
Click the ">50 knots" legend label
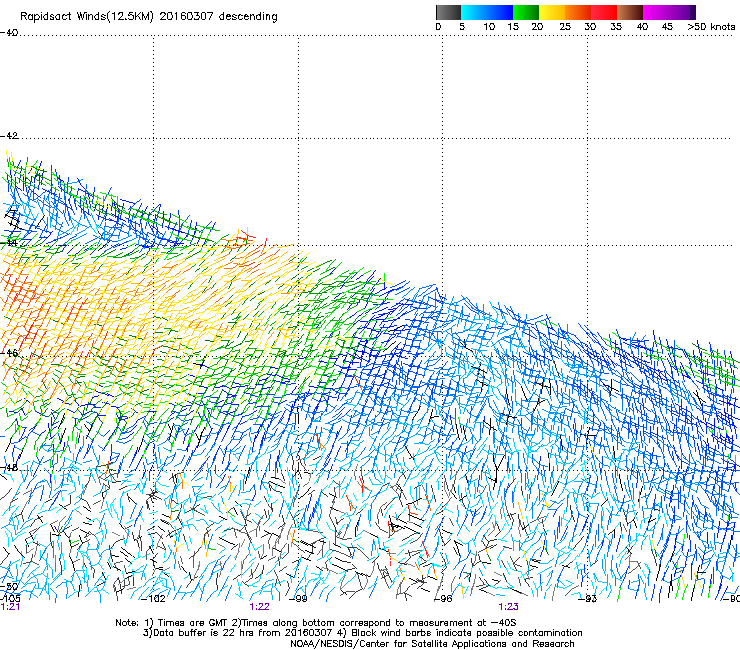[711, 27]
